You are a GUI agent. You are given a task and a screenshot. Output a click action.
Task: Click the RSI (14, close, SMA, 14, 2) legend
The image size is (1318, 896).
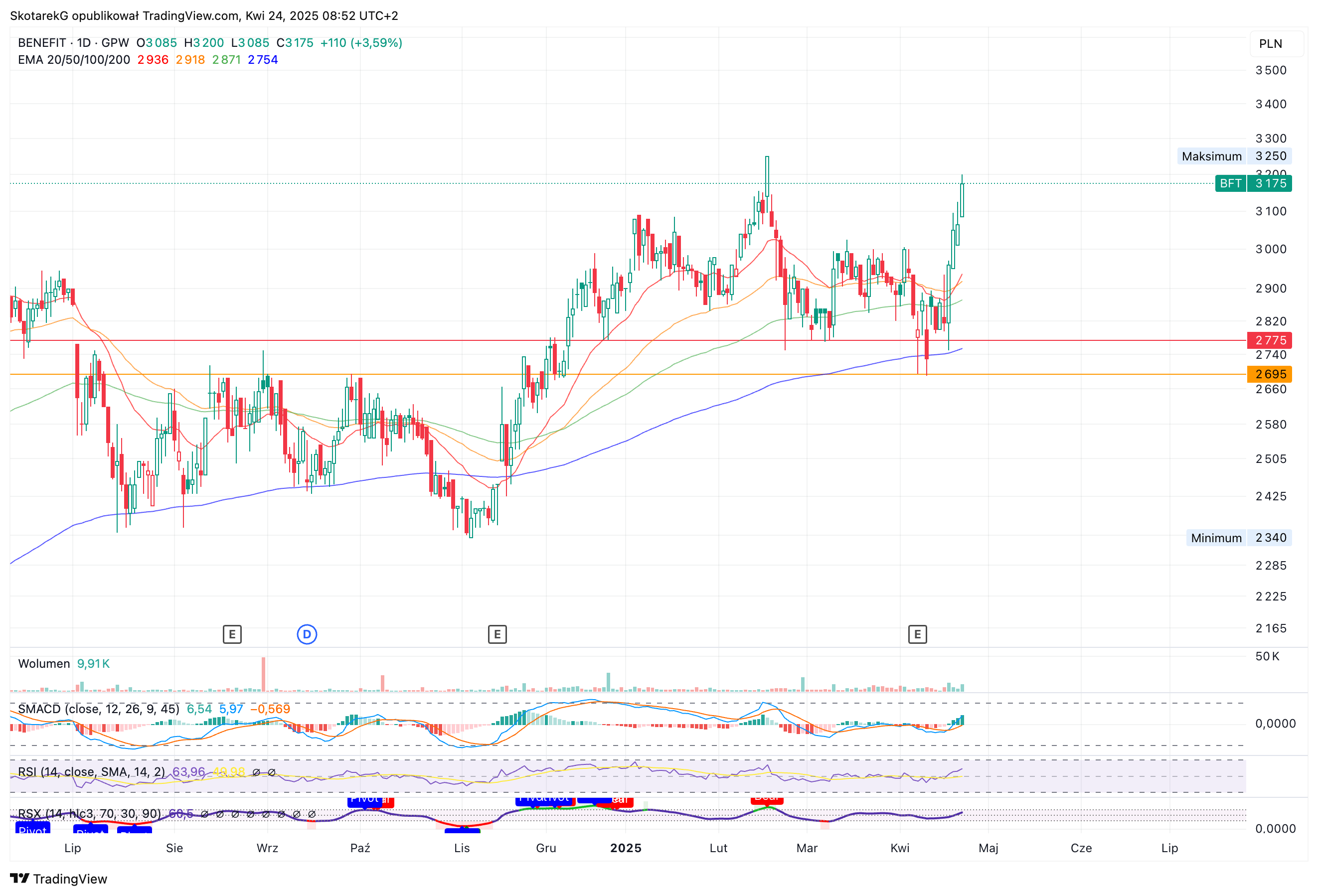click(91, 772)
